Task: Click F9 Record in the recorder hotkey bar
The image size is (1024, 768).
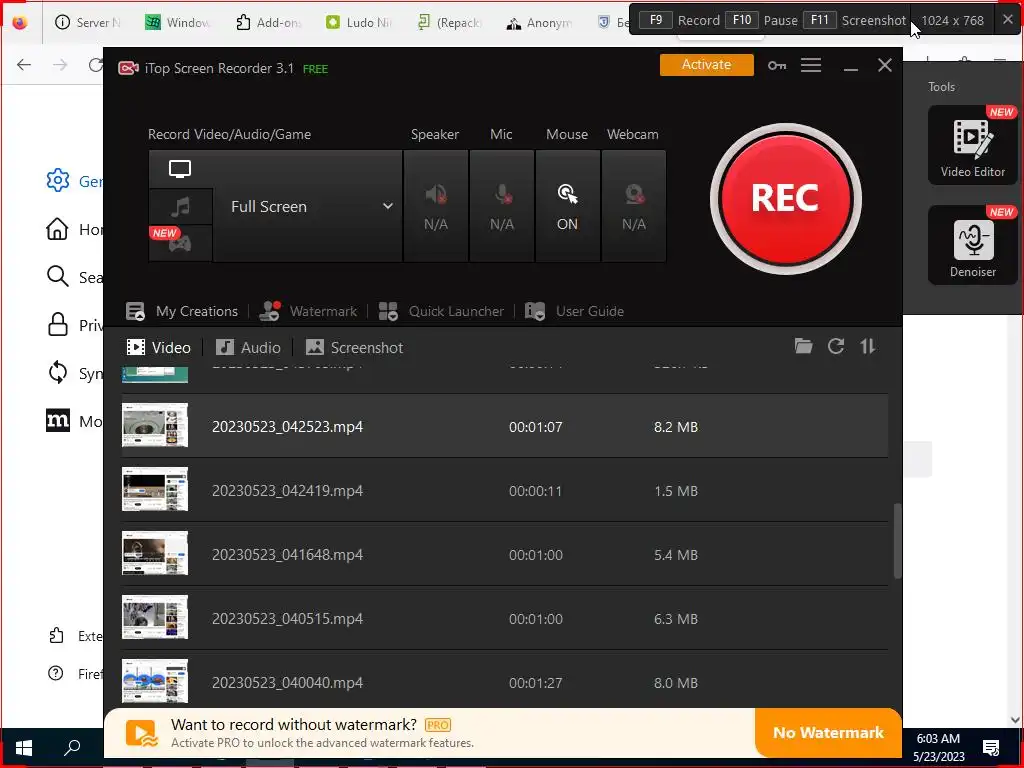Action: tap(679, 20)
